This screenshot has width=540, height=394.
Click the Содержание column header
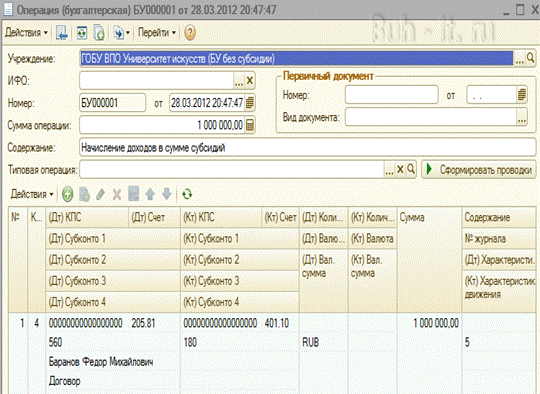(499, 217)
